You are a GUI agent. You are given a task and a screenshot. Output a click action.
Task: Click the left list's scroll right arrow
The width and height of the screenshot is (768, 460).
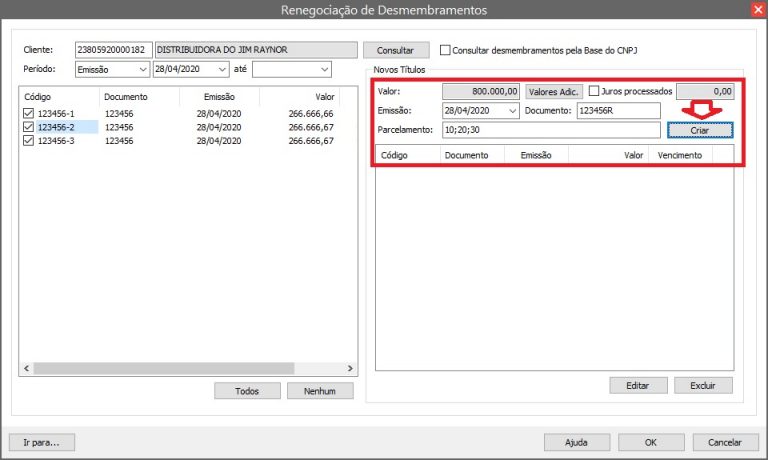[350, 368]
